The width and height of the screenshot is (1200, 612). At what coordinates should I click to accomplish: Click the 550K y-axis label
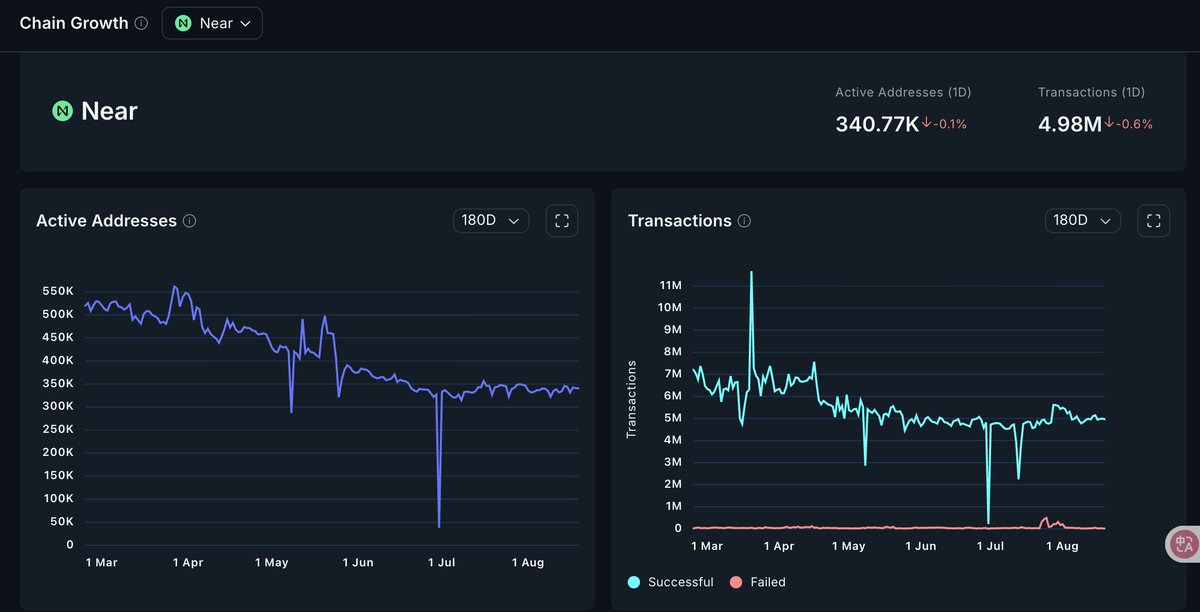[x=57, y=291]
